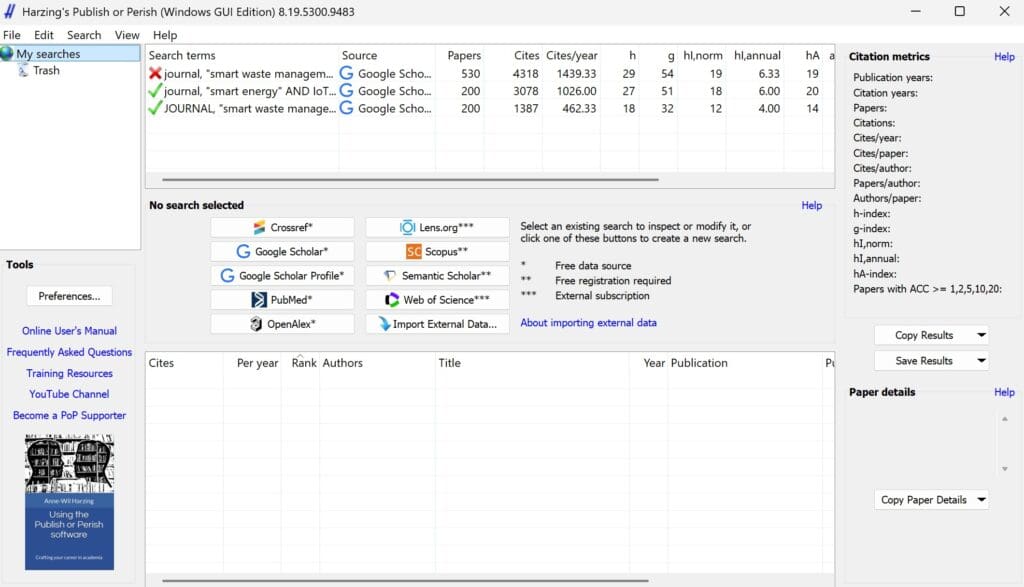Start a new Crossref search

pos(282,227)
